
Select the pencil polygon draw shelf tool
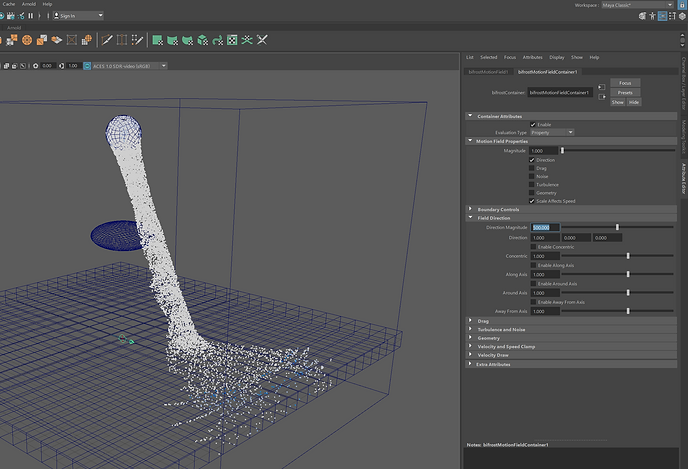point(107,40)
